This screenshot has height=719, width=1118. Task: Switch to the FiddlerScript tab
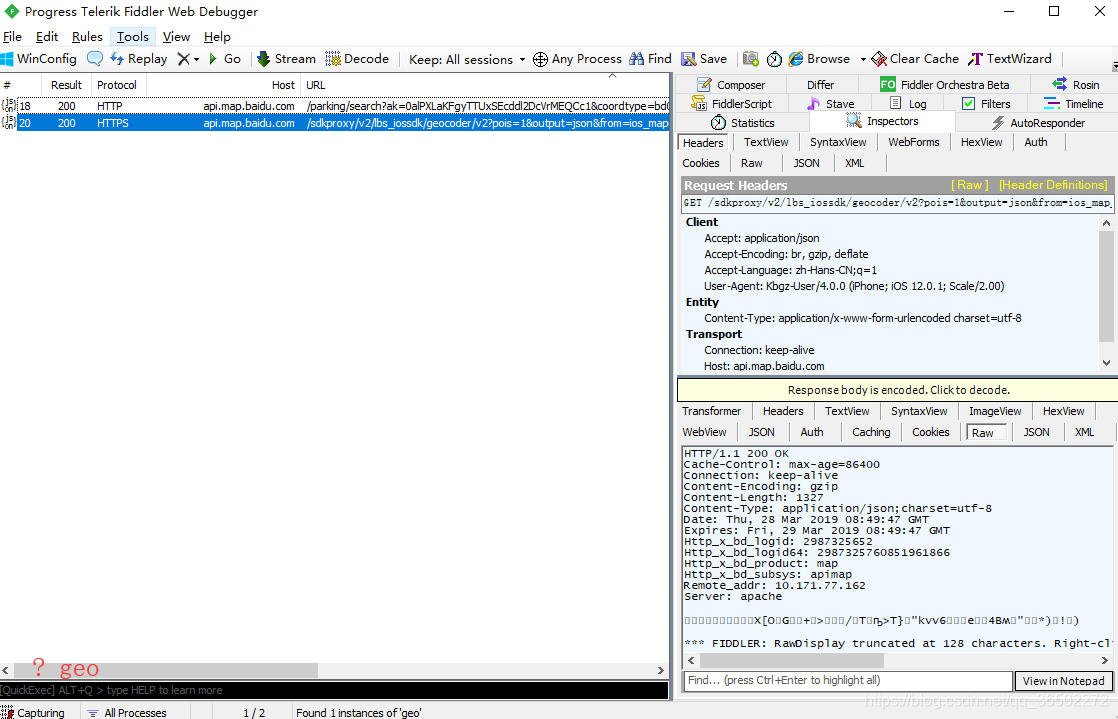[732, 104]
